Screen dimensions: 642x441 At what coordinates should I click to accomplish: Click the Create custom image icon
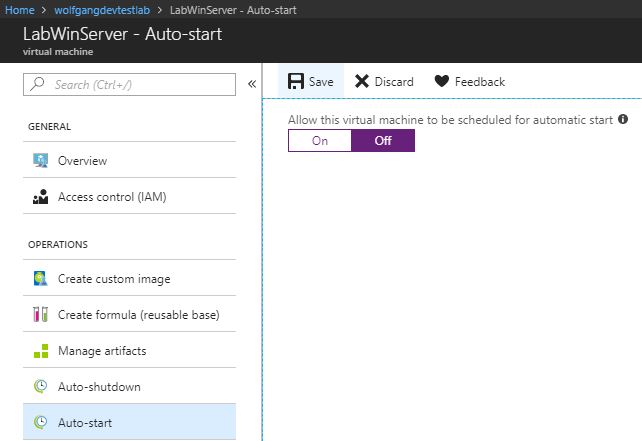coord(41,278)
